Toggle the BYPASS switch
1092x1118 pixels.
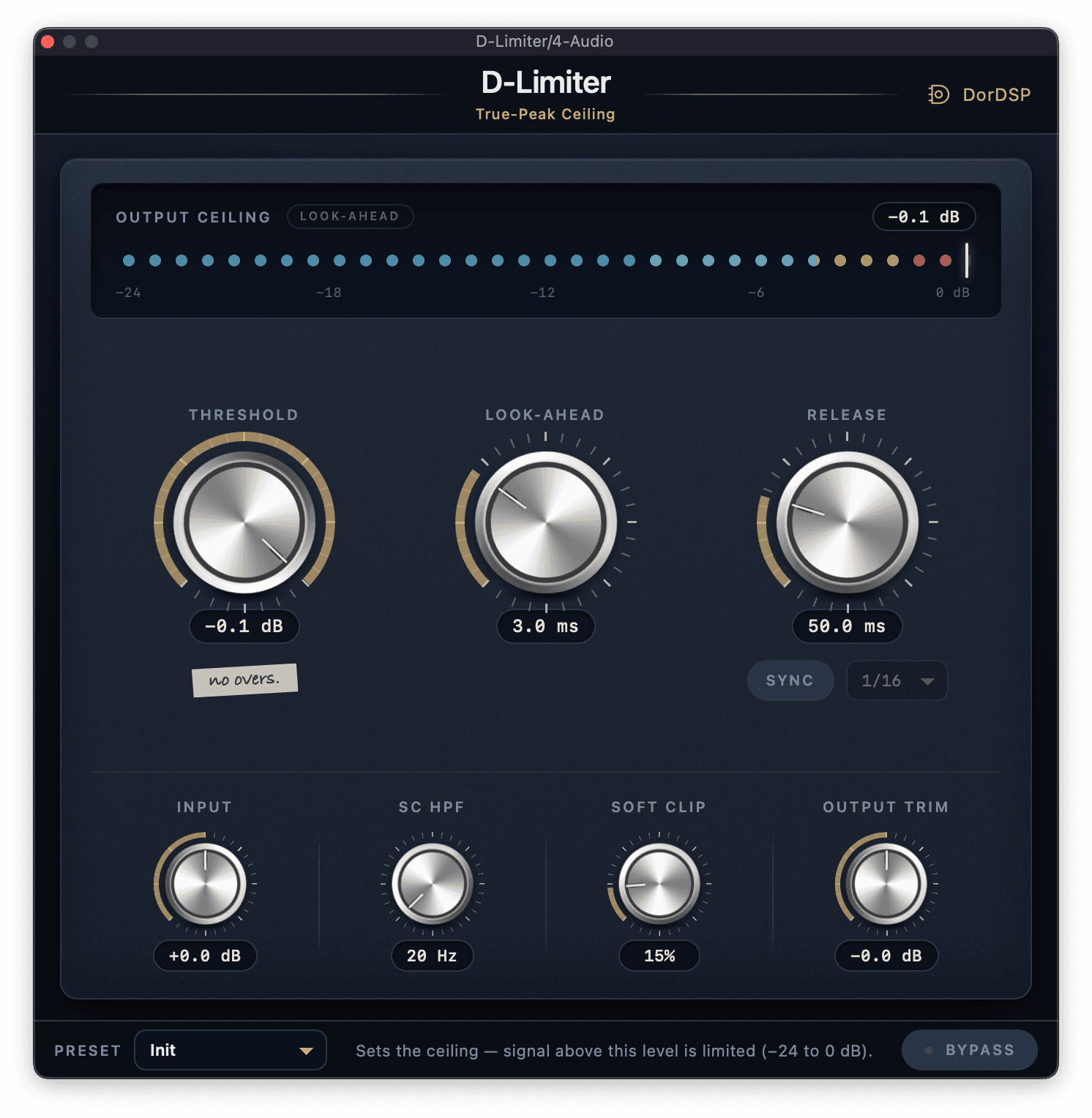click(970, 1050)
